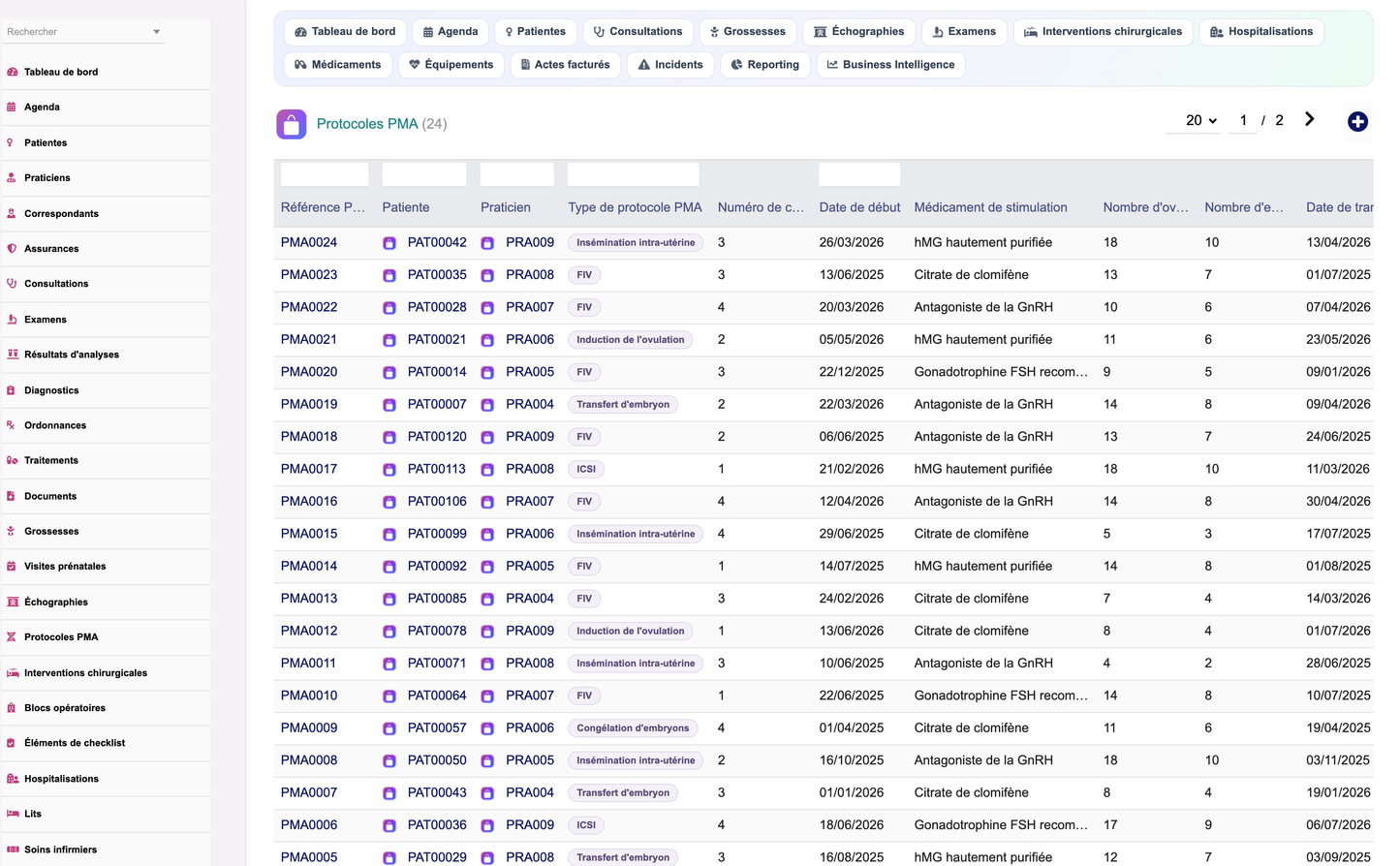
Task: Click the Patiente filter input field
Action: 424,174
